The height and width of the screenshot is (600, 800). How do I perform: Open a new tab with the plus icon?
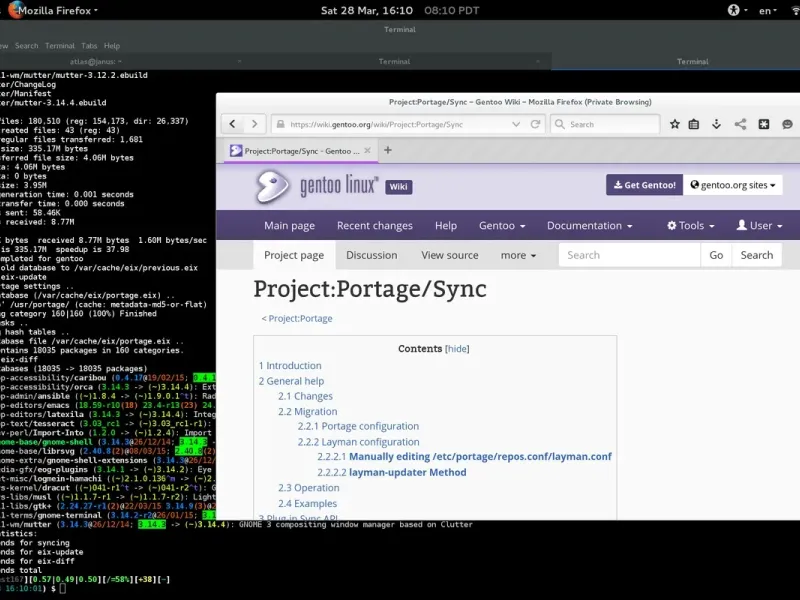click(388, 150)
